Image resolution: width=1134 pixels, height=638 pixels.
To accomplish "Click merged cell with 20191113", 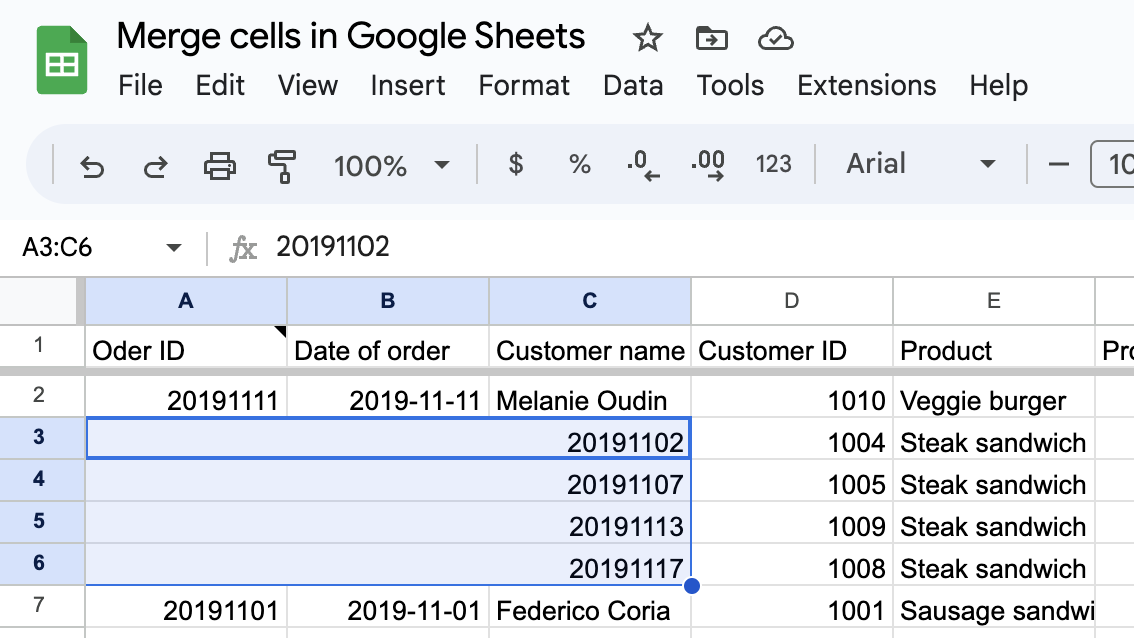I will tap(388, 522).
